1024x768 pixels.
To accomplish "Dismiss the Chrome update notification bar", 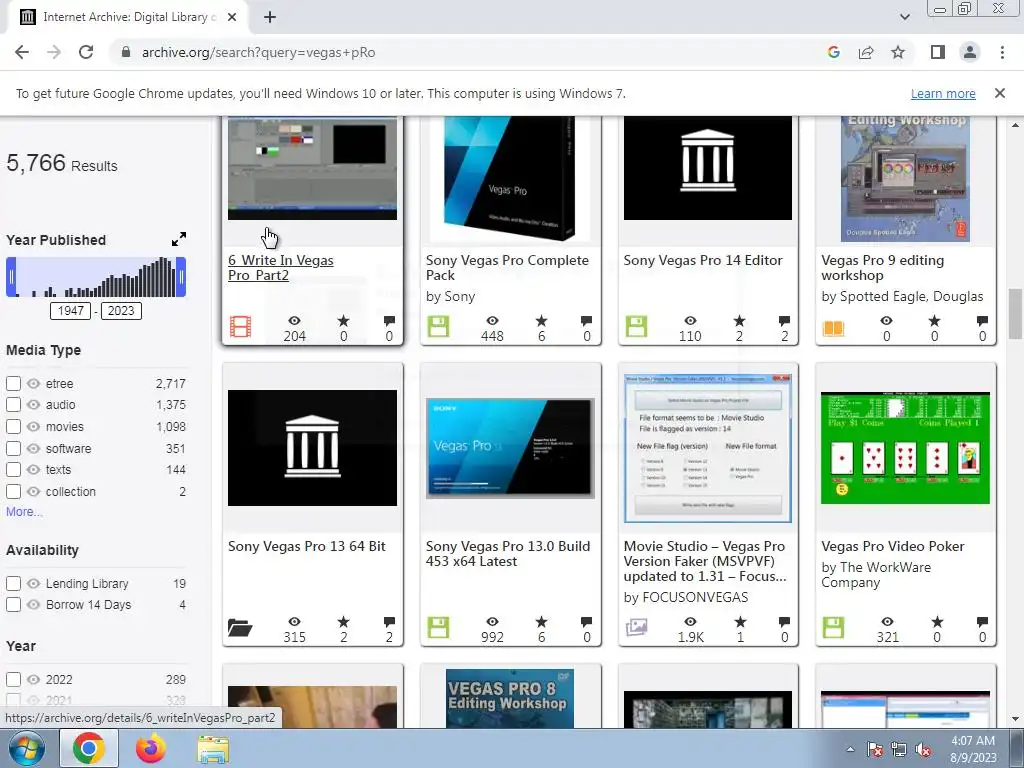I will pos(999,93).
